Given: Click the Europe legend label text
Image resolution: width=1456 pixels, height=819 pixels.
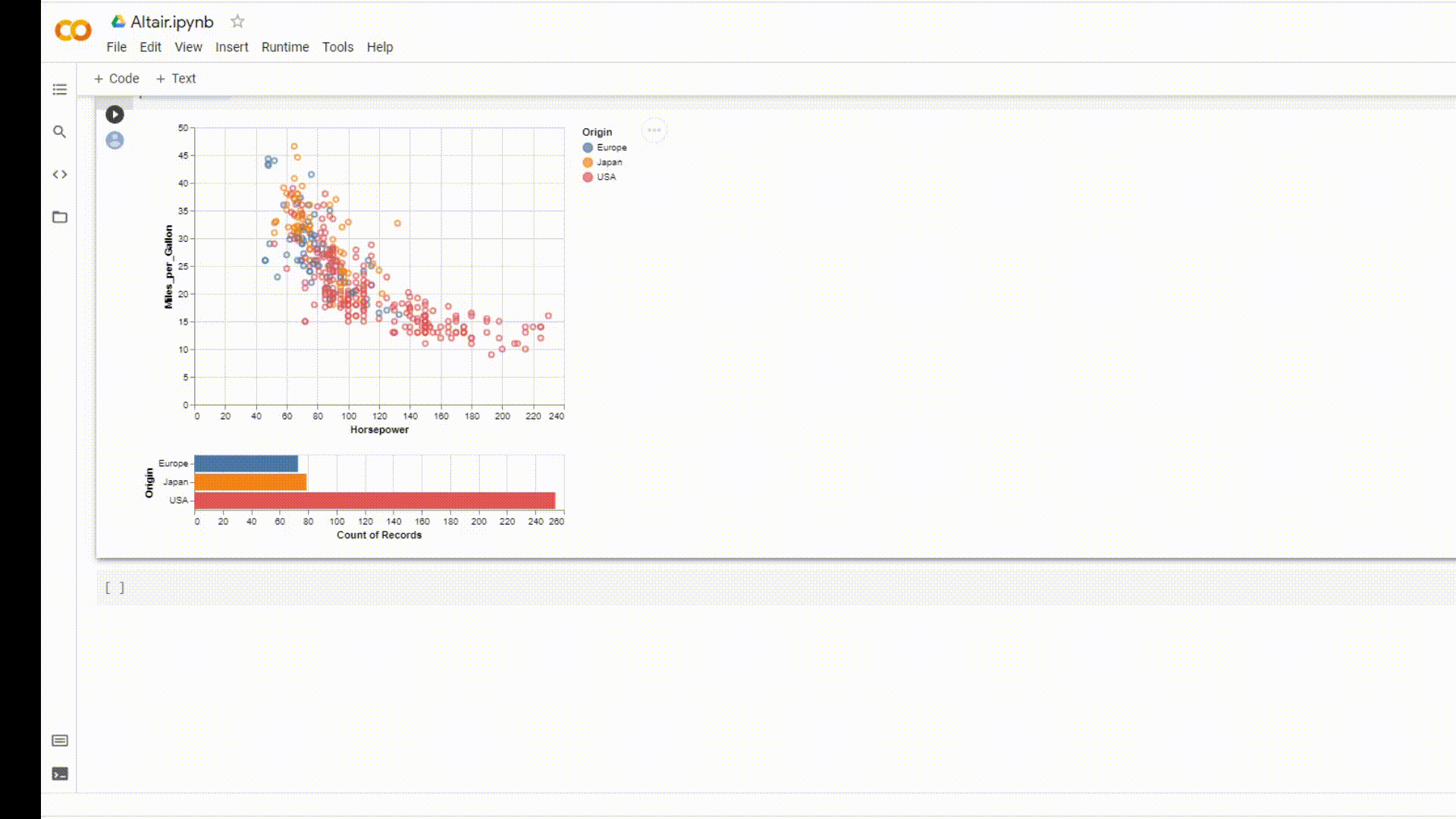Looking at the screenshot, I should (x=612, y=148).
